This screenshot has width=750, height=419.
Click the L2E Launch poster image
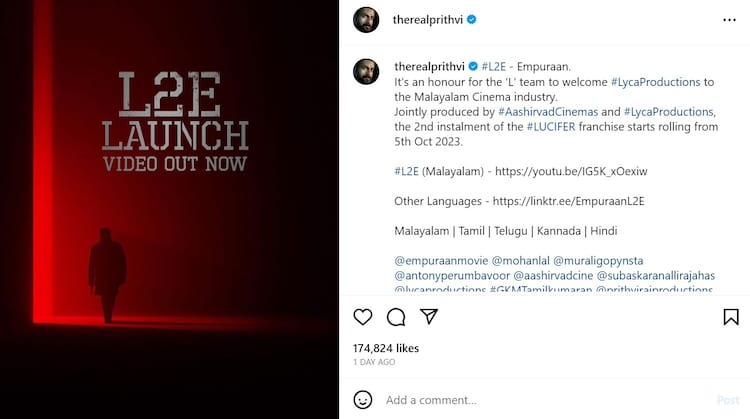click(169, 209)
